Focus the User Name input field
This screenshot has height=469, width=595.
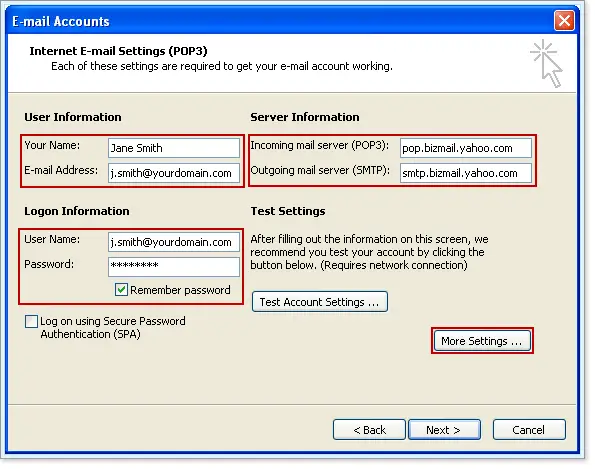coord(174,242)
